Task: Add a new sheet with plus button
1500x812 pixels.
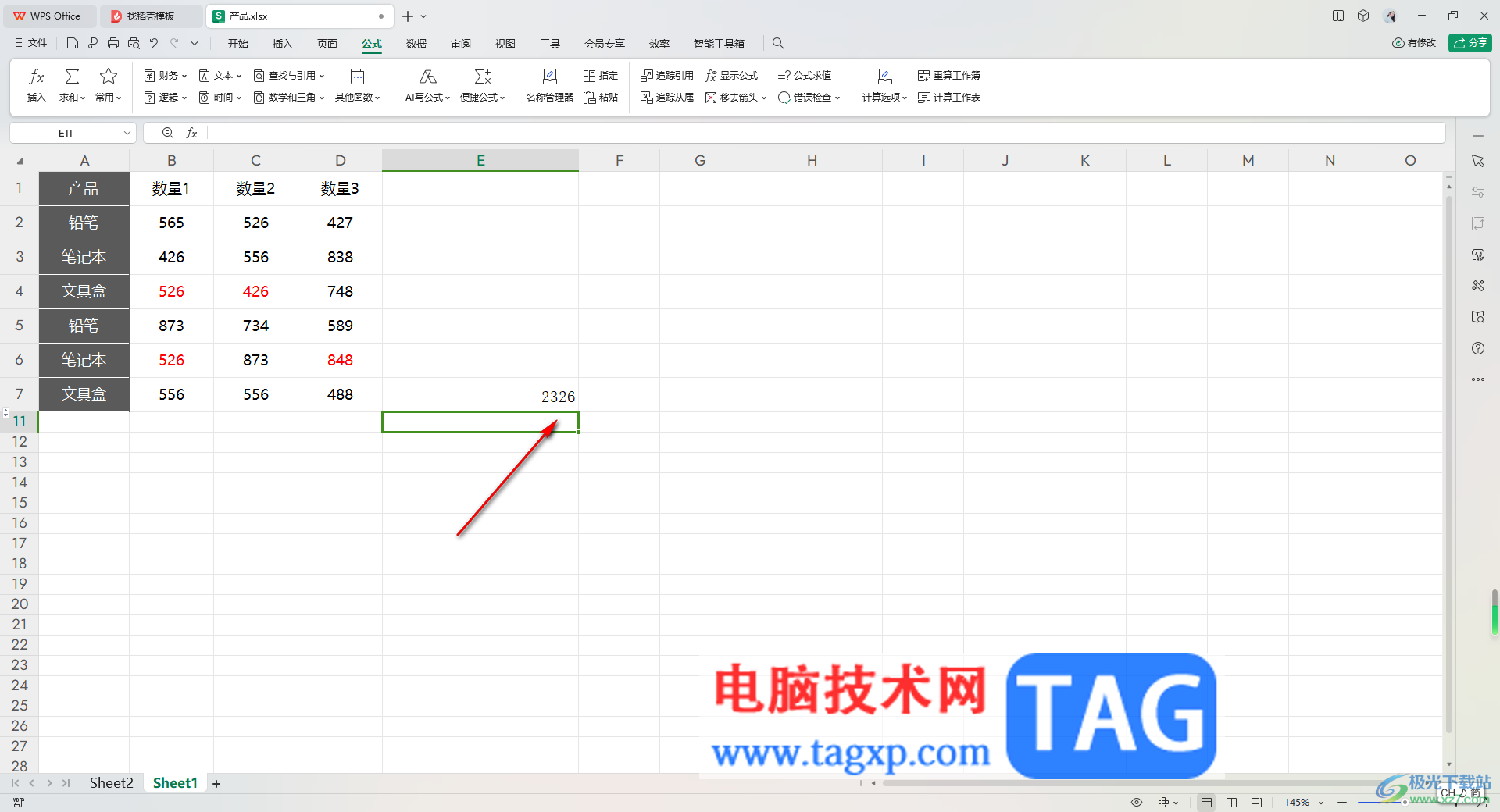Action: tap(216, 783)
